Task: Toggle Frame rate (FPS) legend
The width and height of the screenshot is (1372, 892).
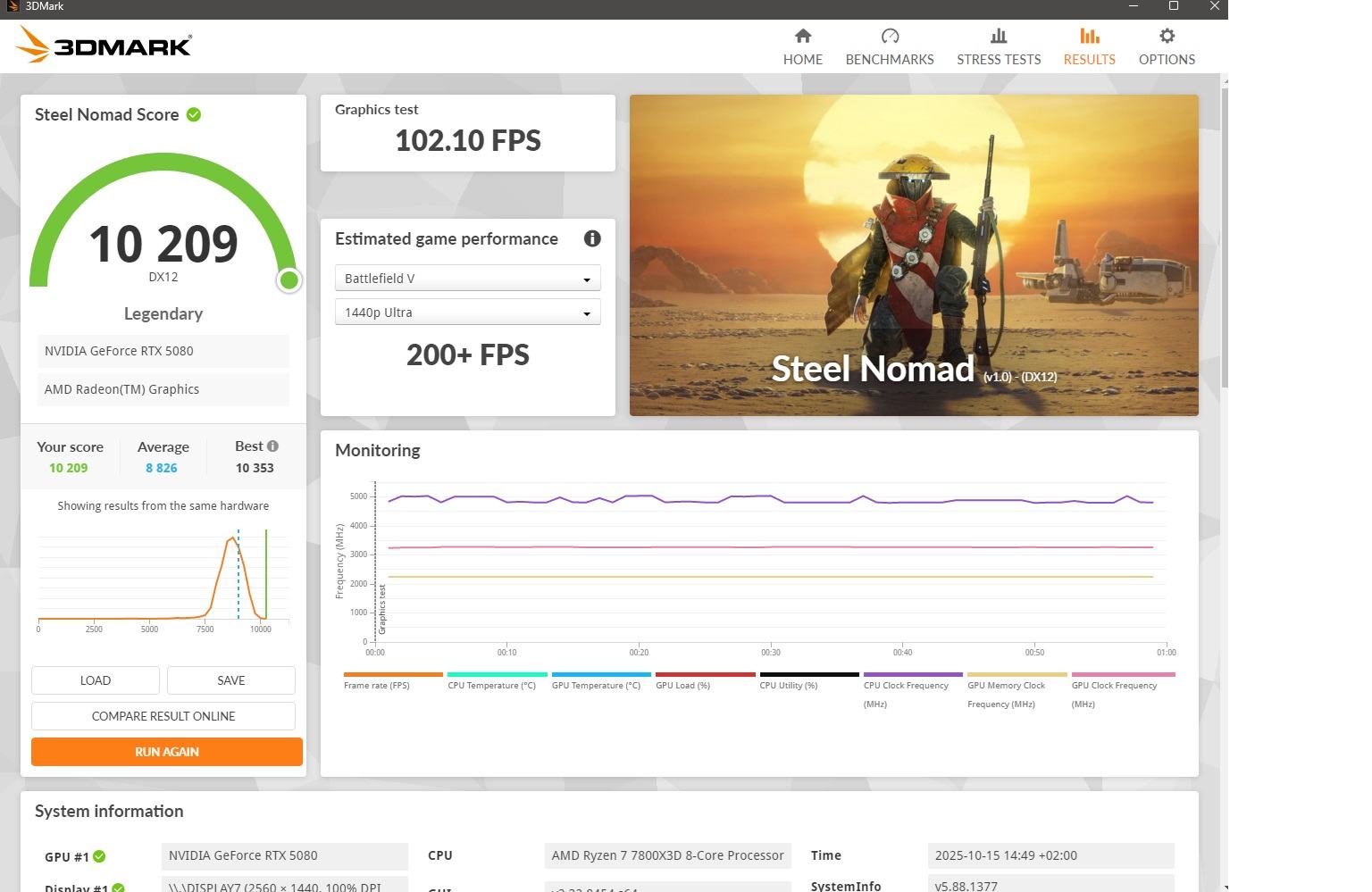Action: pyautogui.click(x=392, y=681)
